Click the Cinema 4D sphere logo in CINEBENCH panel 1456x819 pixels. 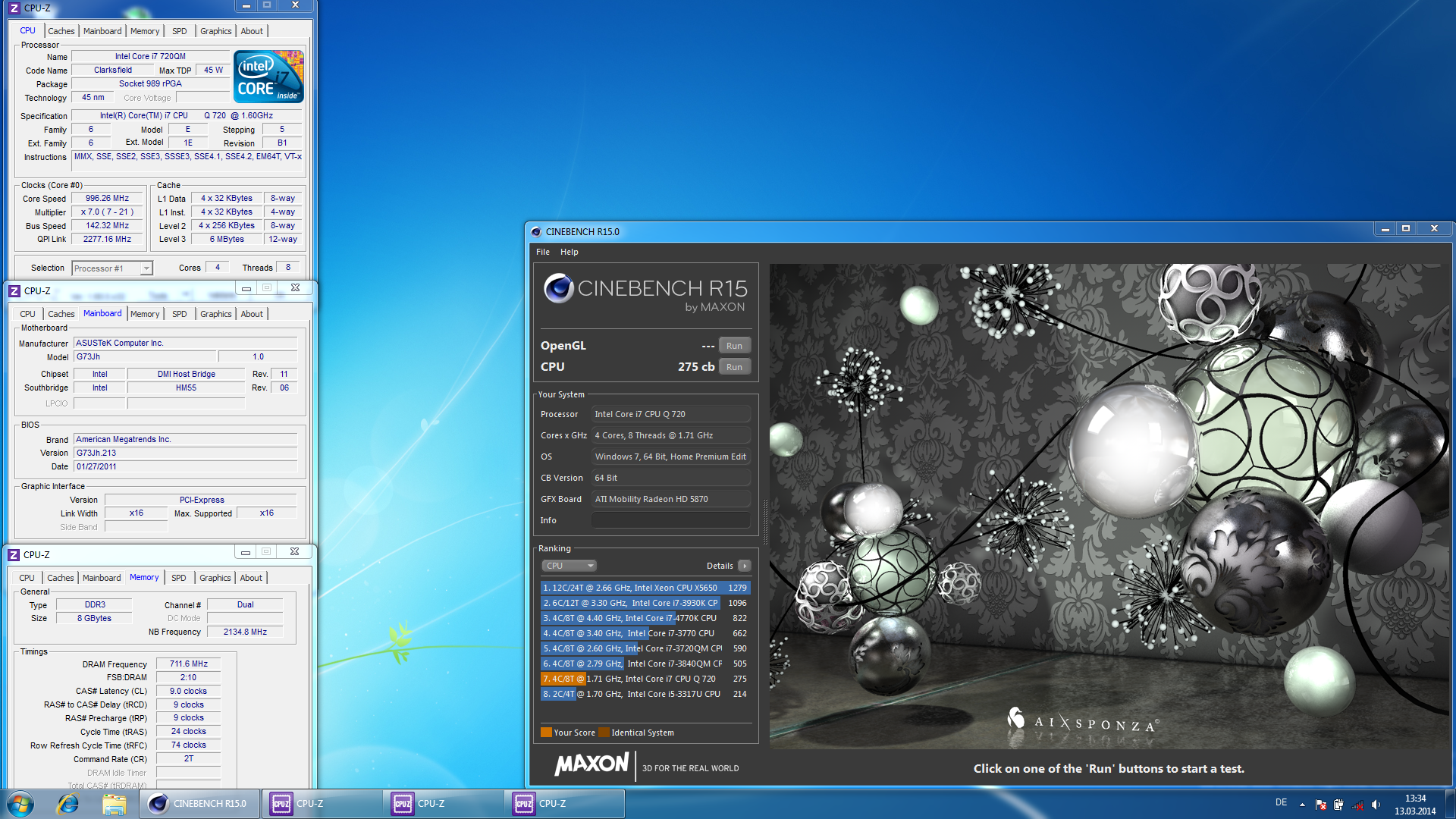[x=559, y=289]
